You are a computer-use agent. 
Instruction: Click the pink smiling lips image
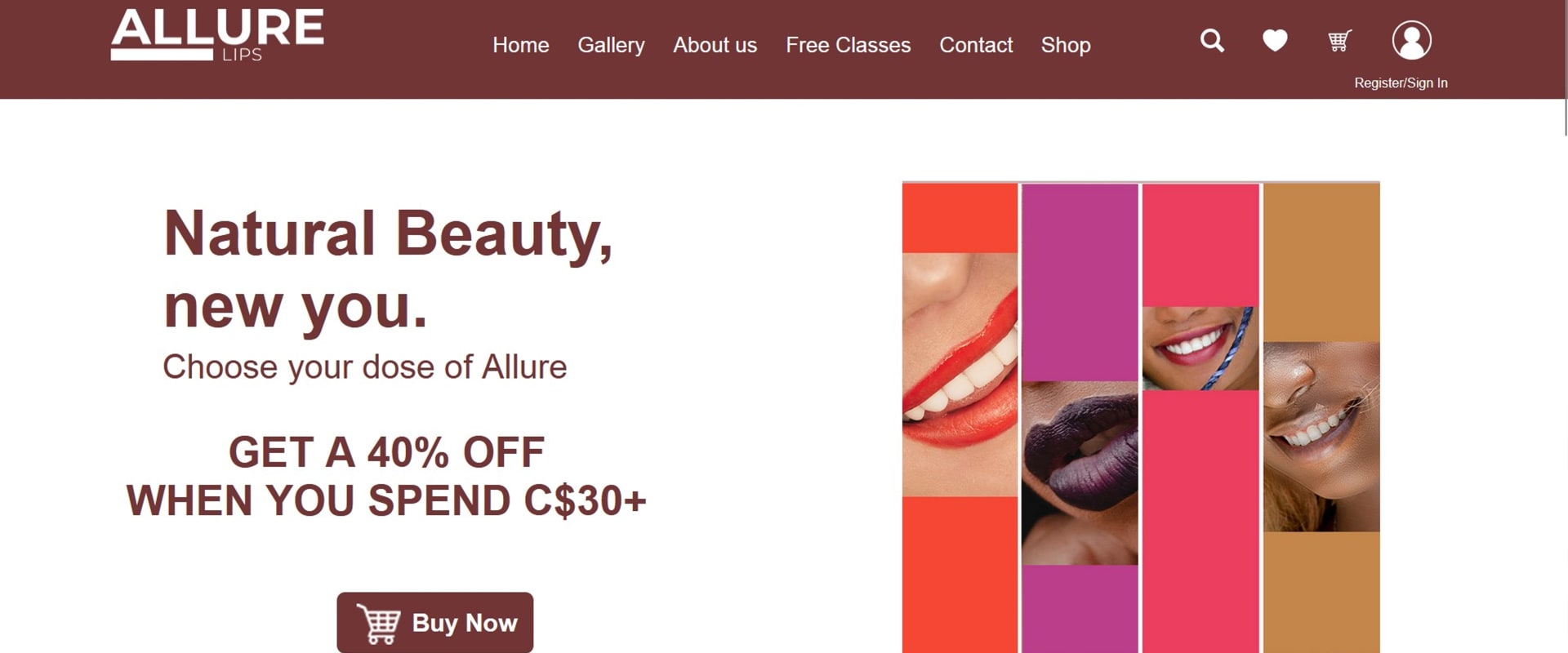click(1200, 348)
